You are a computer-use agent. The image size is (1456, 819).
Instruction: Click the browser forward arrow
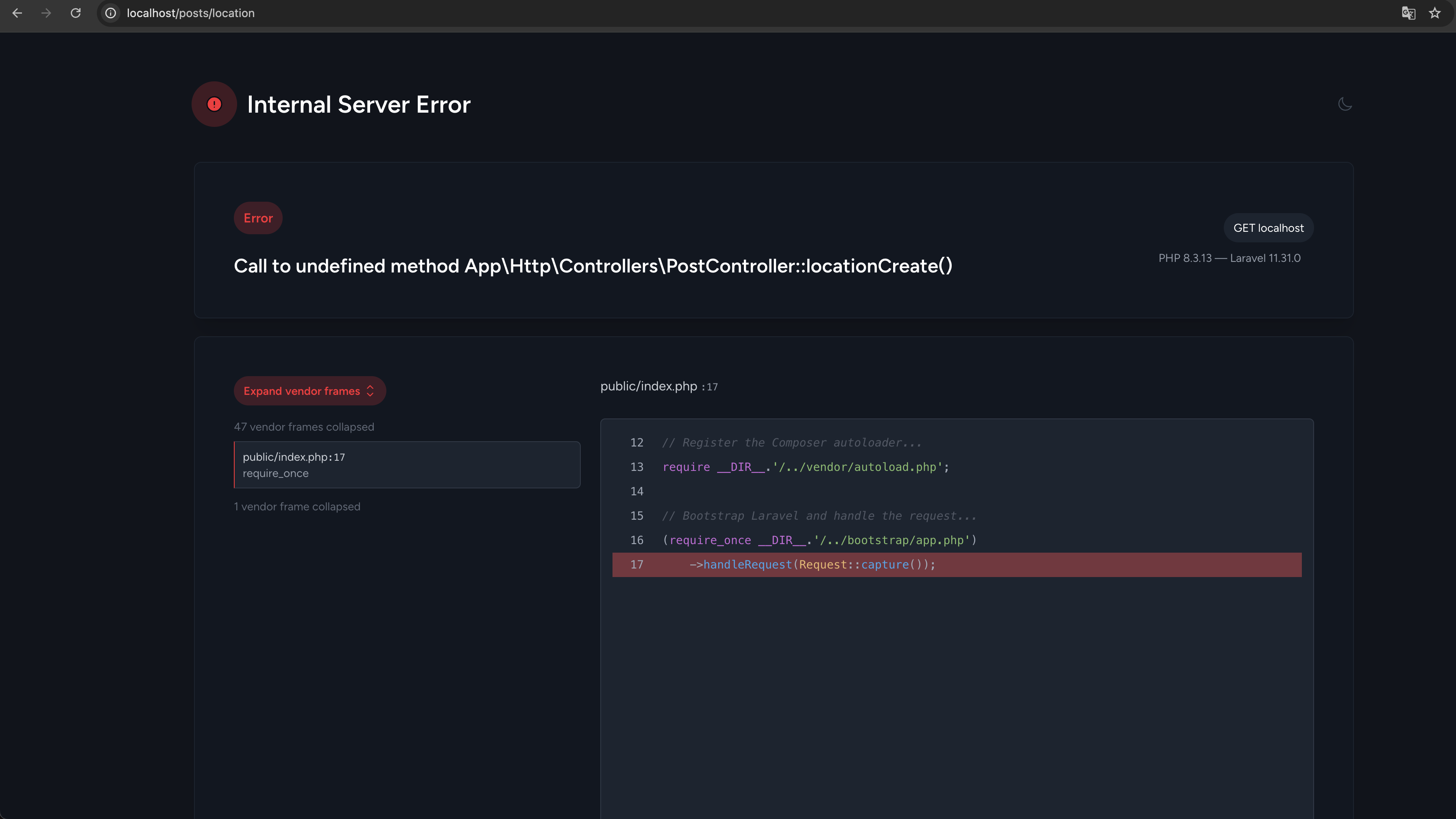click(46, 13)
